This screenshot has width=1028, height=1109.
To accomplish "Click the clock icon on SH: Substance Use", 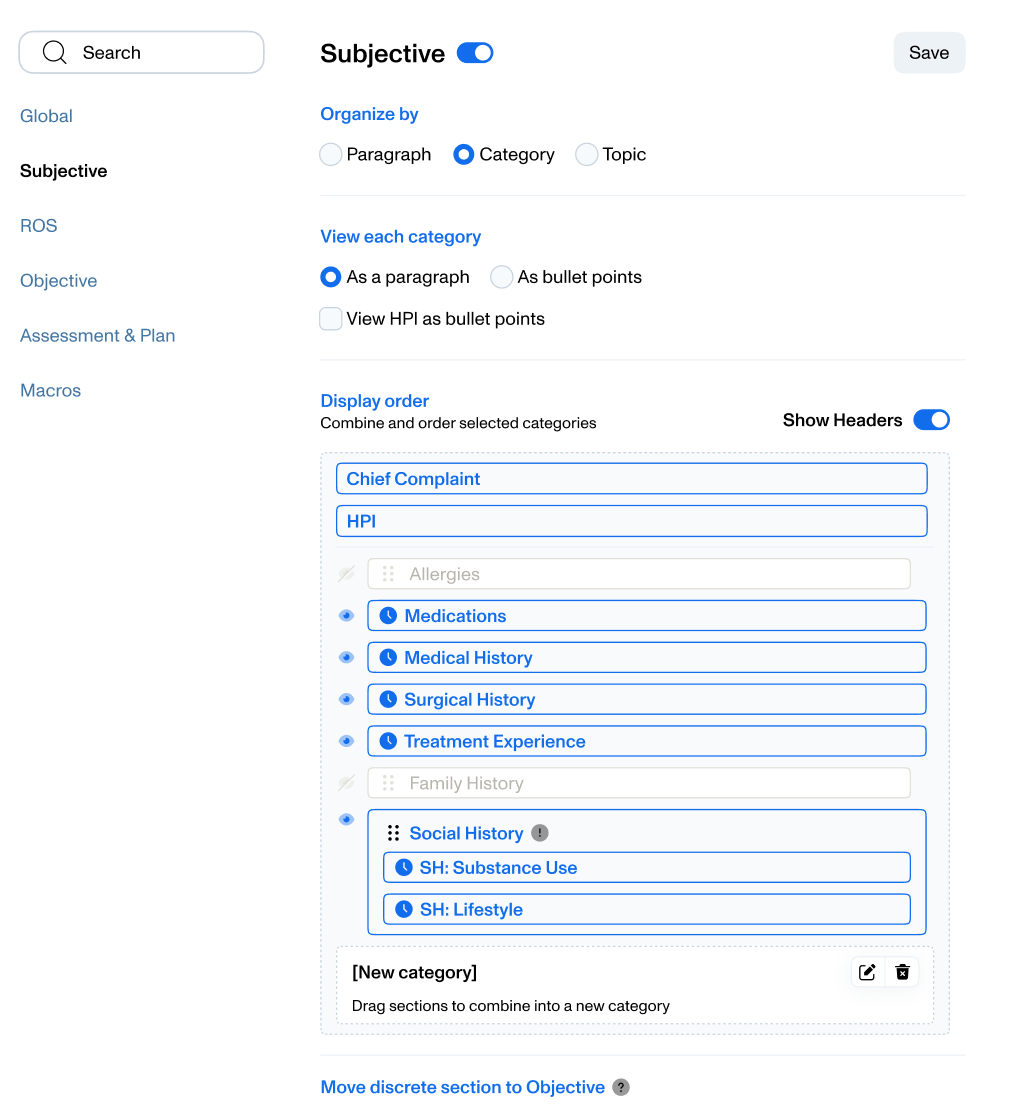I will click(403, 867).
